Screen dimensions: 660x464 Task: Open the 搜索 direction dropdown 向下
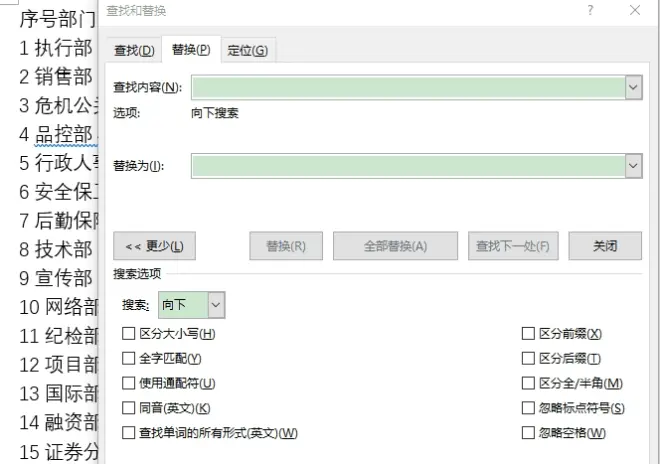point(192,305)
